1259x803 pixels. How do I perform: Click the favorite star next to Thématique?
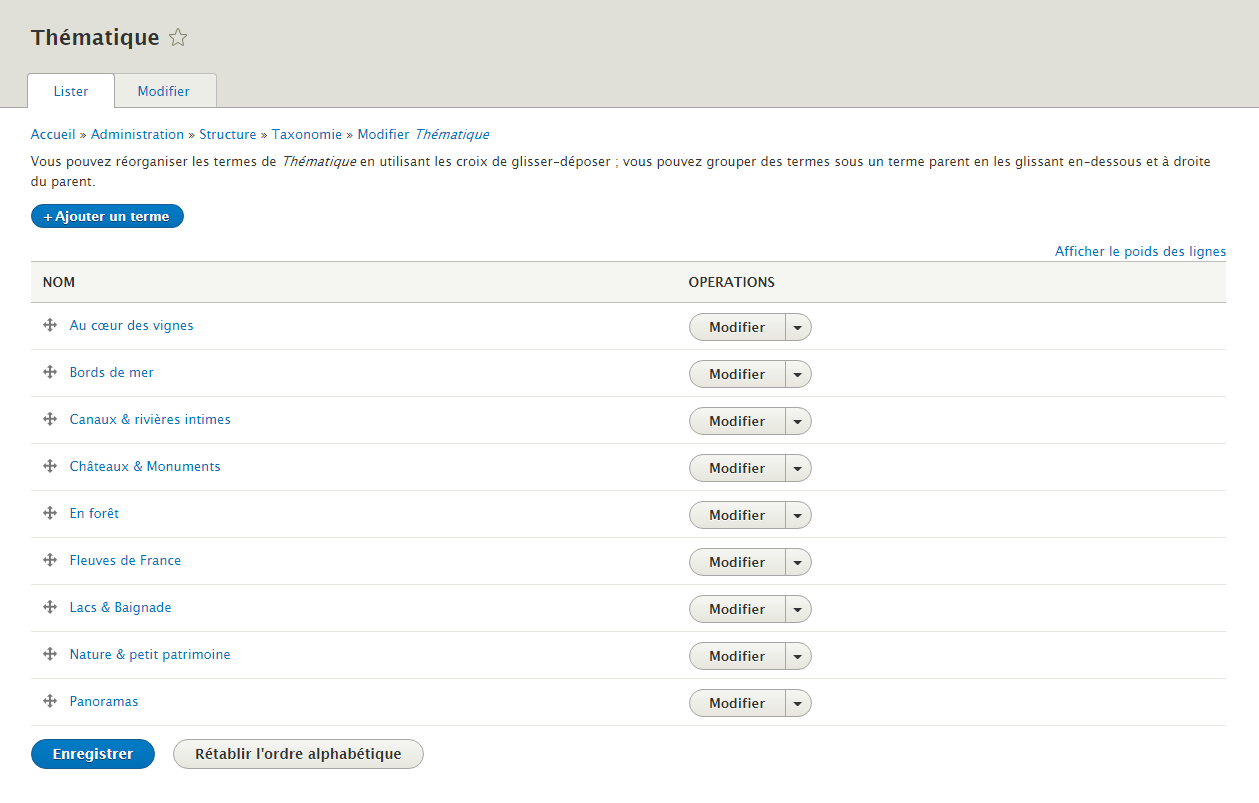178,38
